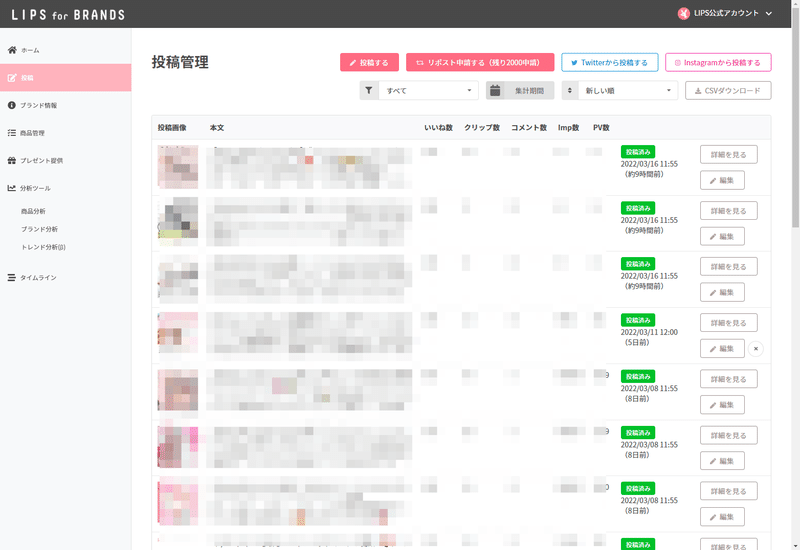This screenshot has height=550, width=800.
Task: Select 投稿 in the sidebar
Action: pos(65,78)
